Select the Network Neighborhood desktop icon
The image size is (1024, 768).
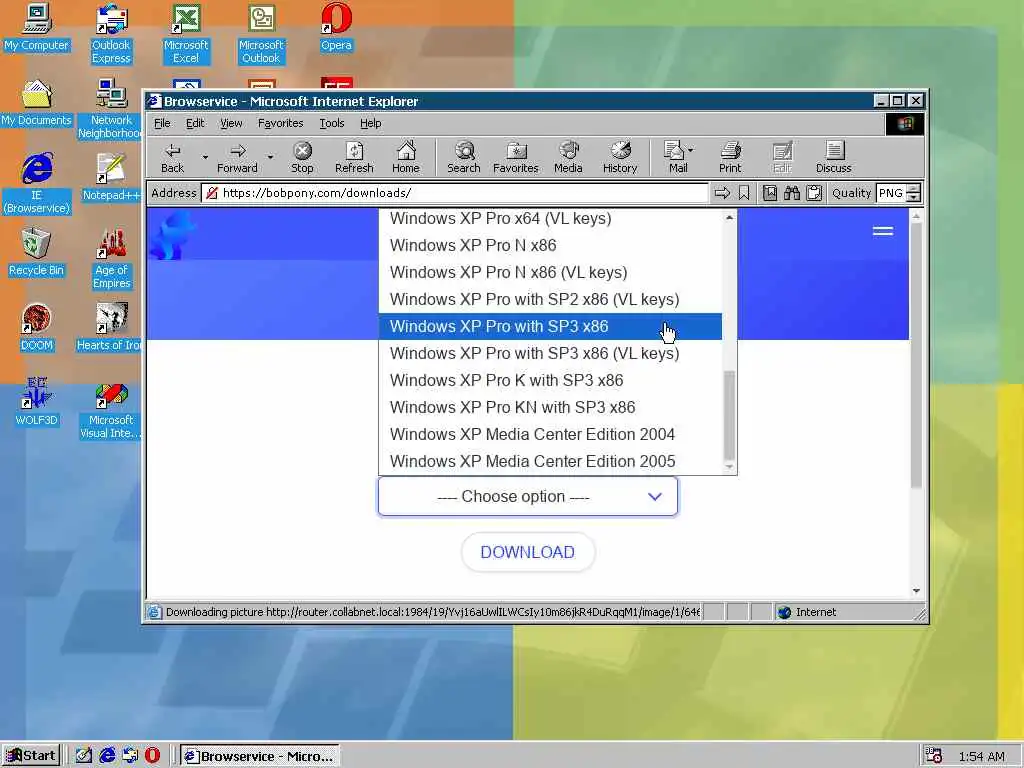tap(111, 109)
